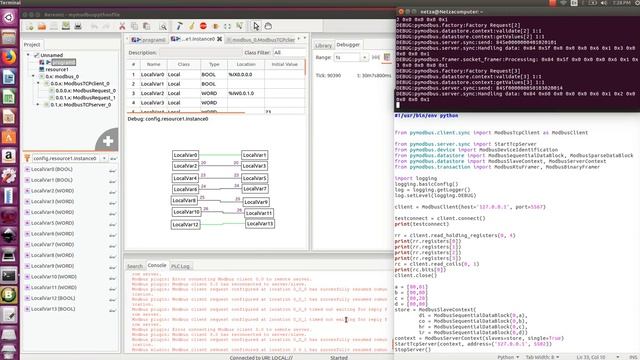Select 0.0.0.x: ModbusRequest_0 in the tree
The height and width of the screenshot is (360, 640).
85,91
